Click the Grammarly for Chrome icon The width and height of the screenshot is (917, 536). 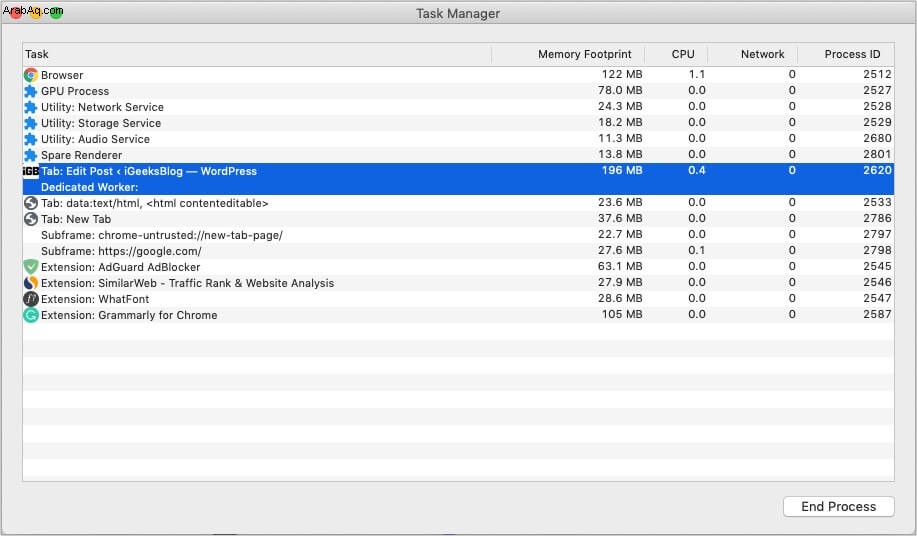tap(31, 315)
